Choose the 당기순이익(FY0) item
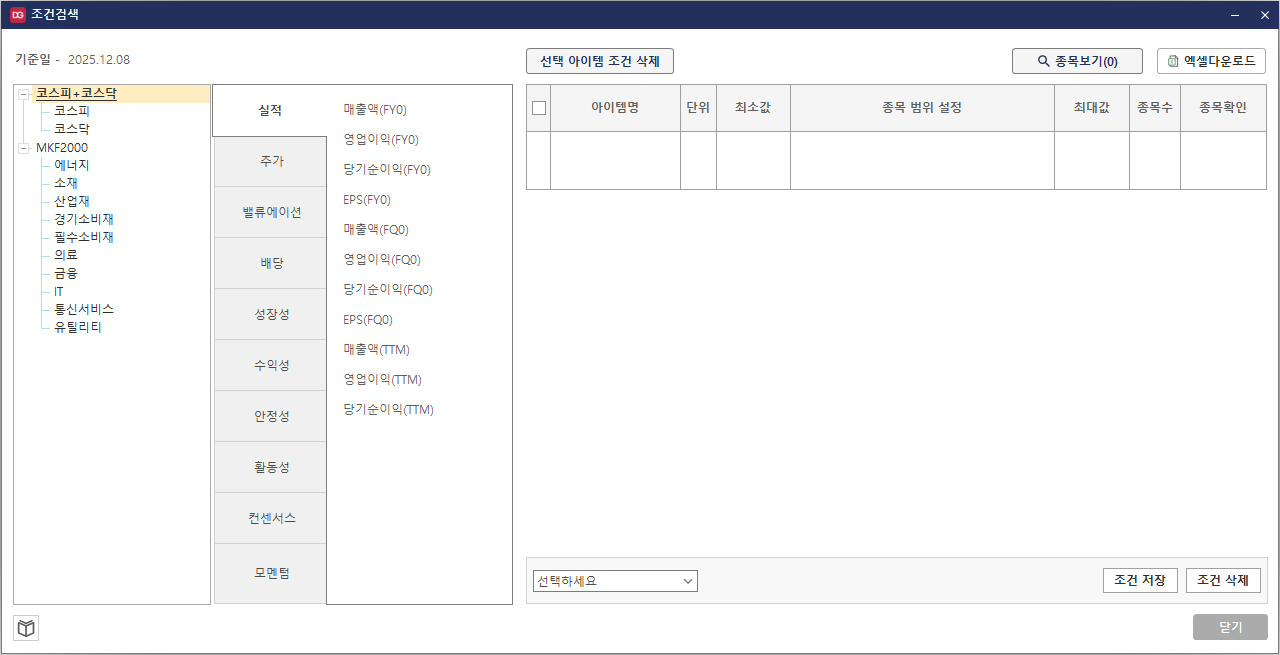 [x=387, y=170]
